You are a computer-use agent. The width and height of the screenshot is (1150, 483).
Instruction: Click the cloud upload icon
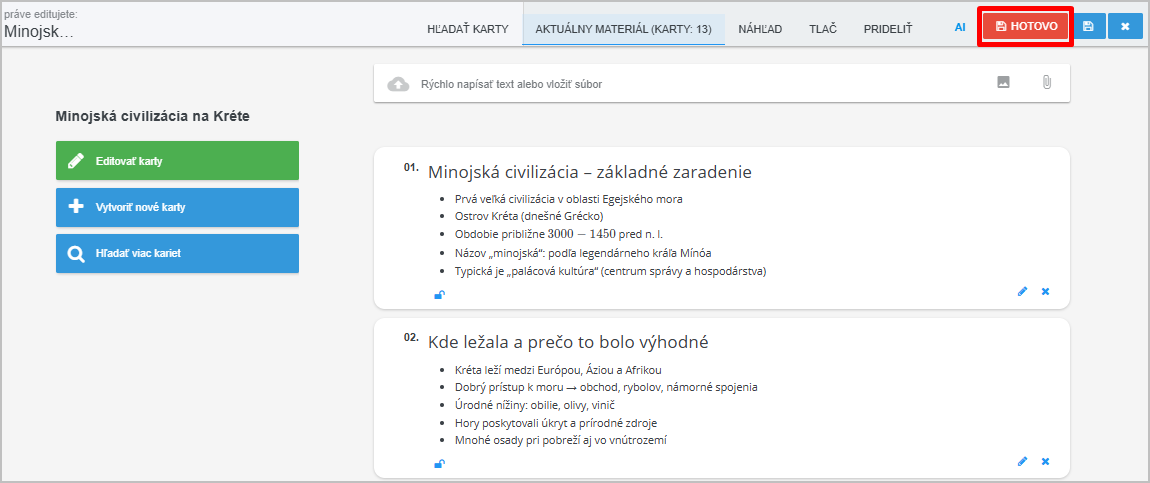(398, 84)
